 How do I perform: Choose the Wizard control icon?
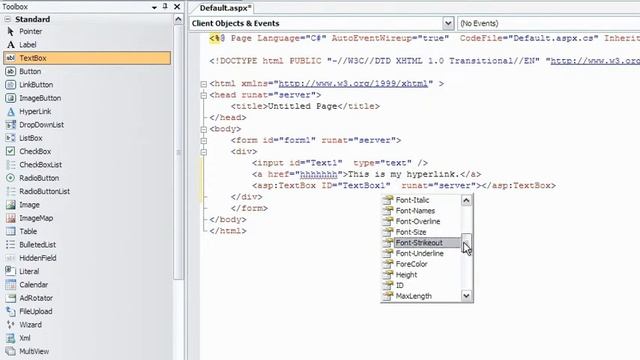(11, 325)
